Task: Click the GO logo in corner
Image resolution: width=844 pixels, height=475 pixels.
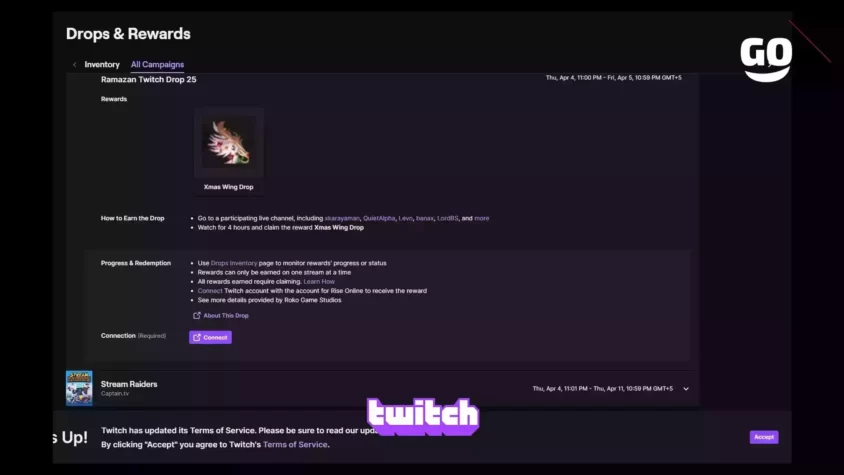Action: click(x=766, y=59)
